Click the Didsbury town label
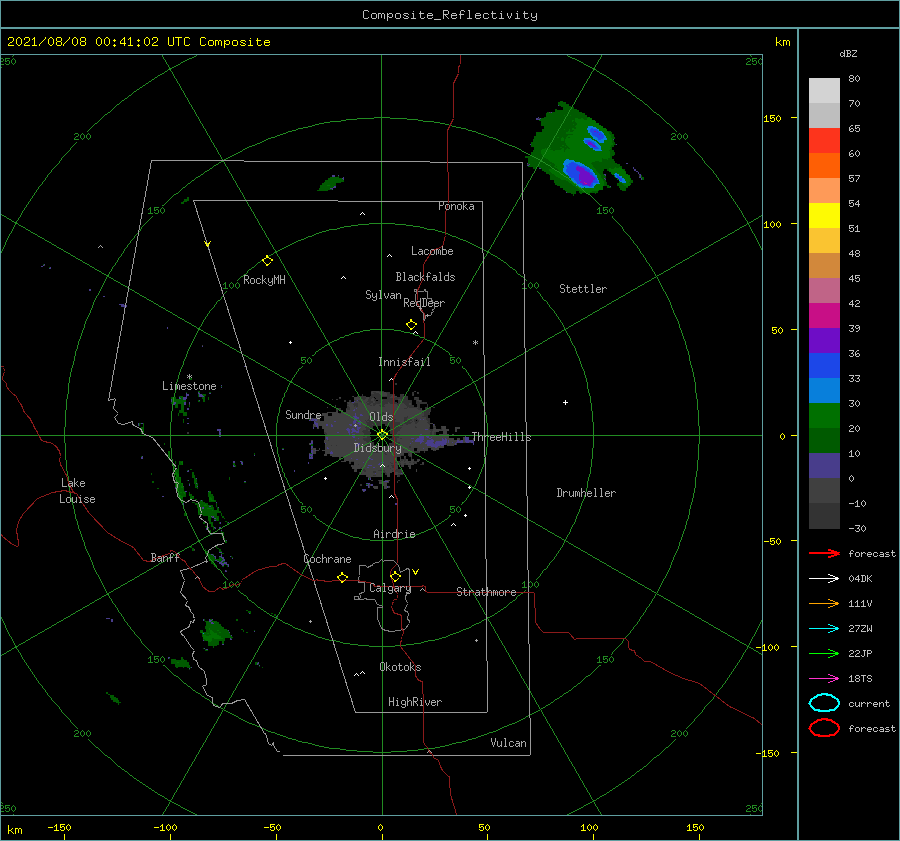 (x=377, y=448)
